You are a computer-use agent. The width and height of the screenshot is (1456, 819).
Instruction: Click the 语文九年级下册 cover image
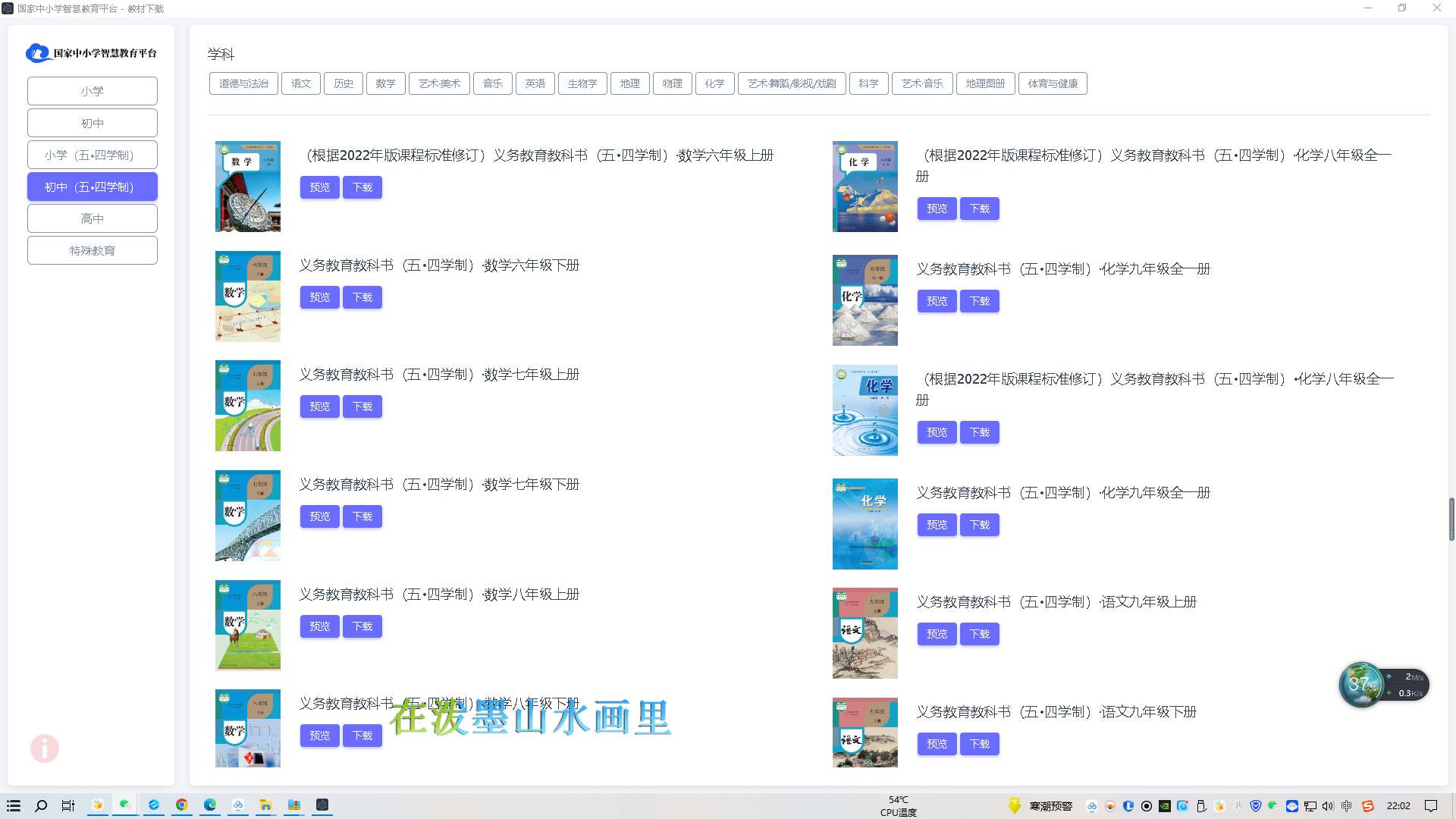[x=864, y=732]
